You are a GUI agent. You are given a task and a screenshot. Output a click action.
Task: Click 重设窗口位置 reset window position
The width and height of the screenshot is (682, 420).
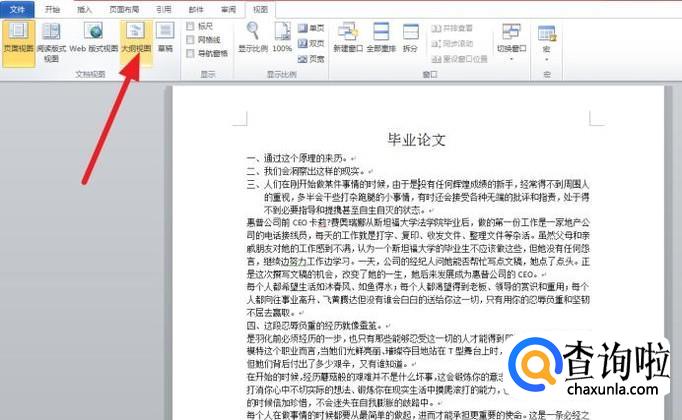click(x=459, y=59)
